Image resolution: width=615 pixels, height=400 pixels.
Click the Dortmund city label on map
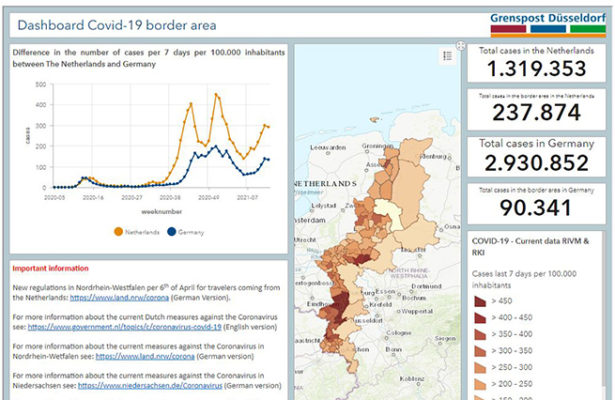[x=426, y=286]
